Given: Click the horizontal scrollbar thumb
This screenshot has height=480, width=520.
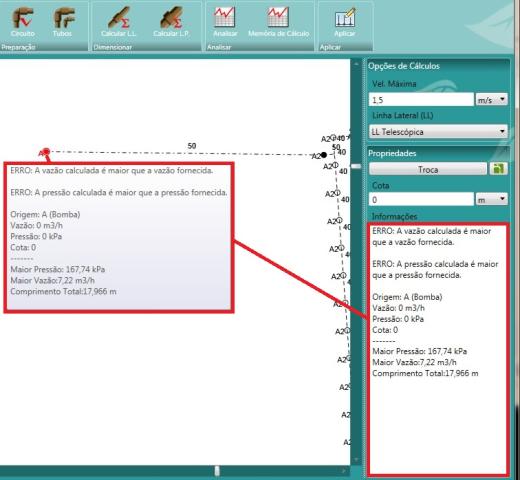Looking at the screenshot, I should (217, 471).
